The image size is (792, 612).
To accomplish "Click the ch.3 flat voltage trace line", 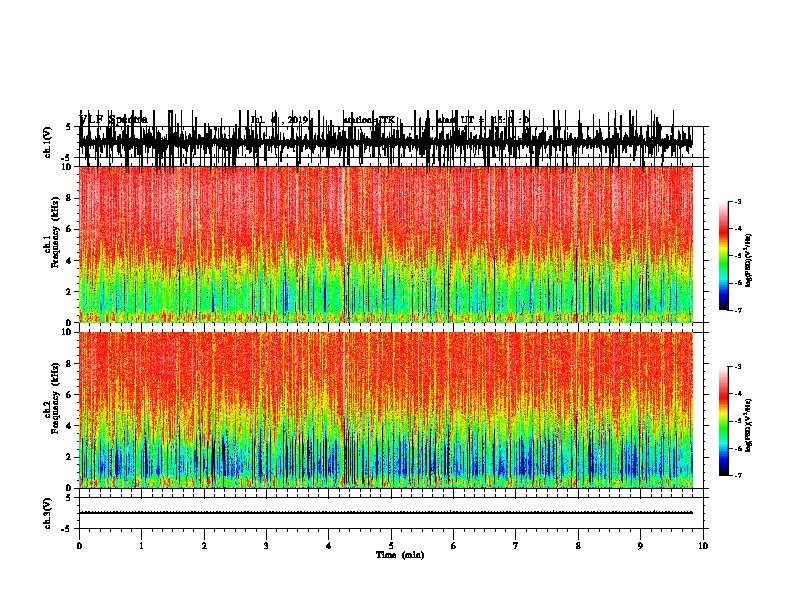I will (x=386, y=513).
